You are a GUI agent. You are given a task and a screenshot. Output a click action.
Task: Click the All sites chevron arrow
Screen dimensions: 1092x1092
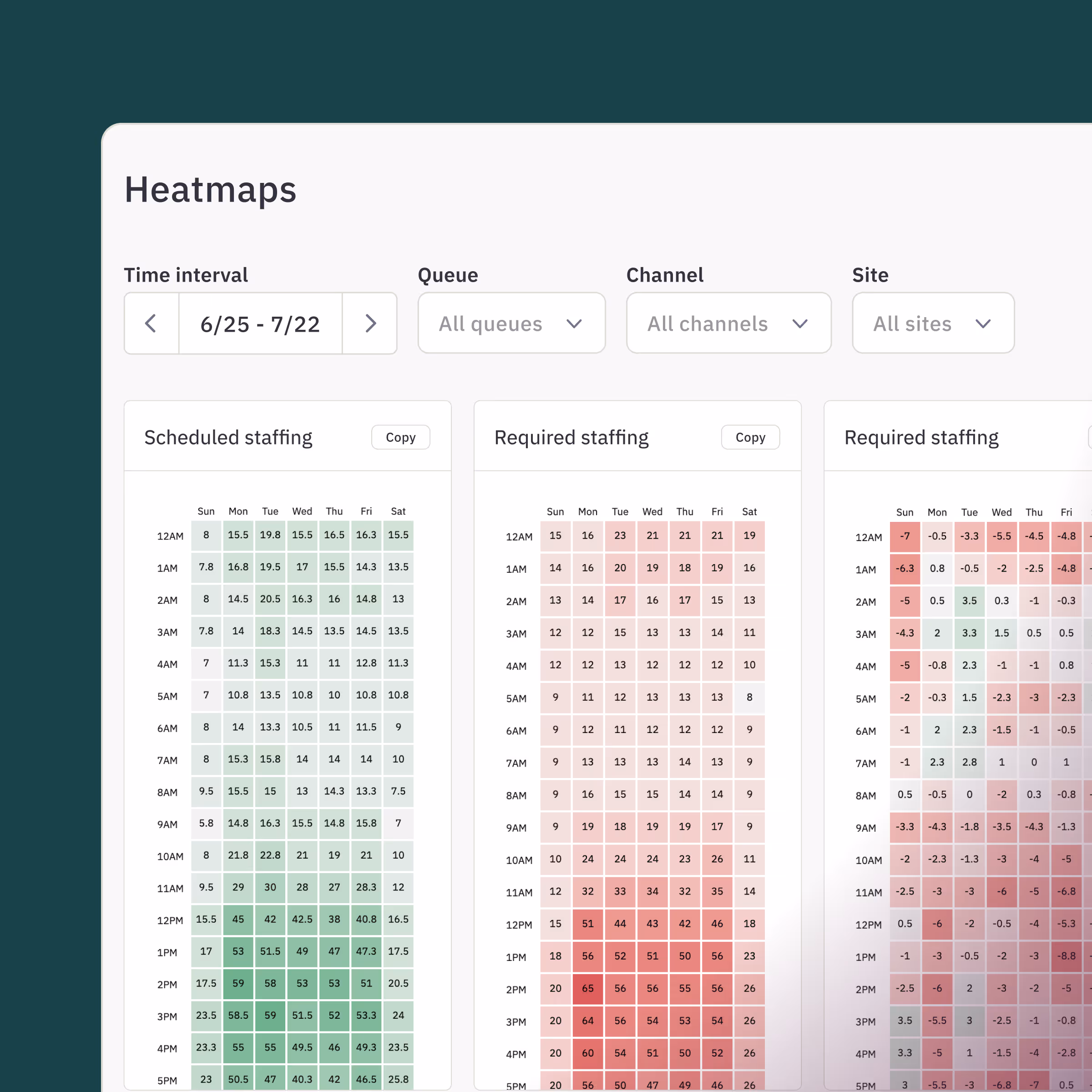[983, 324]
